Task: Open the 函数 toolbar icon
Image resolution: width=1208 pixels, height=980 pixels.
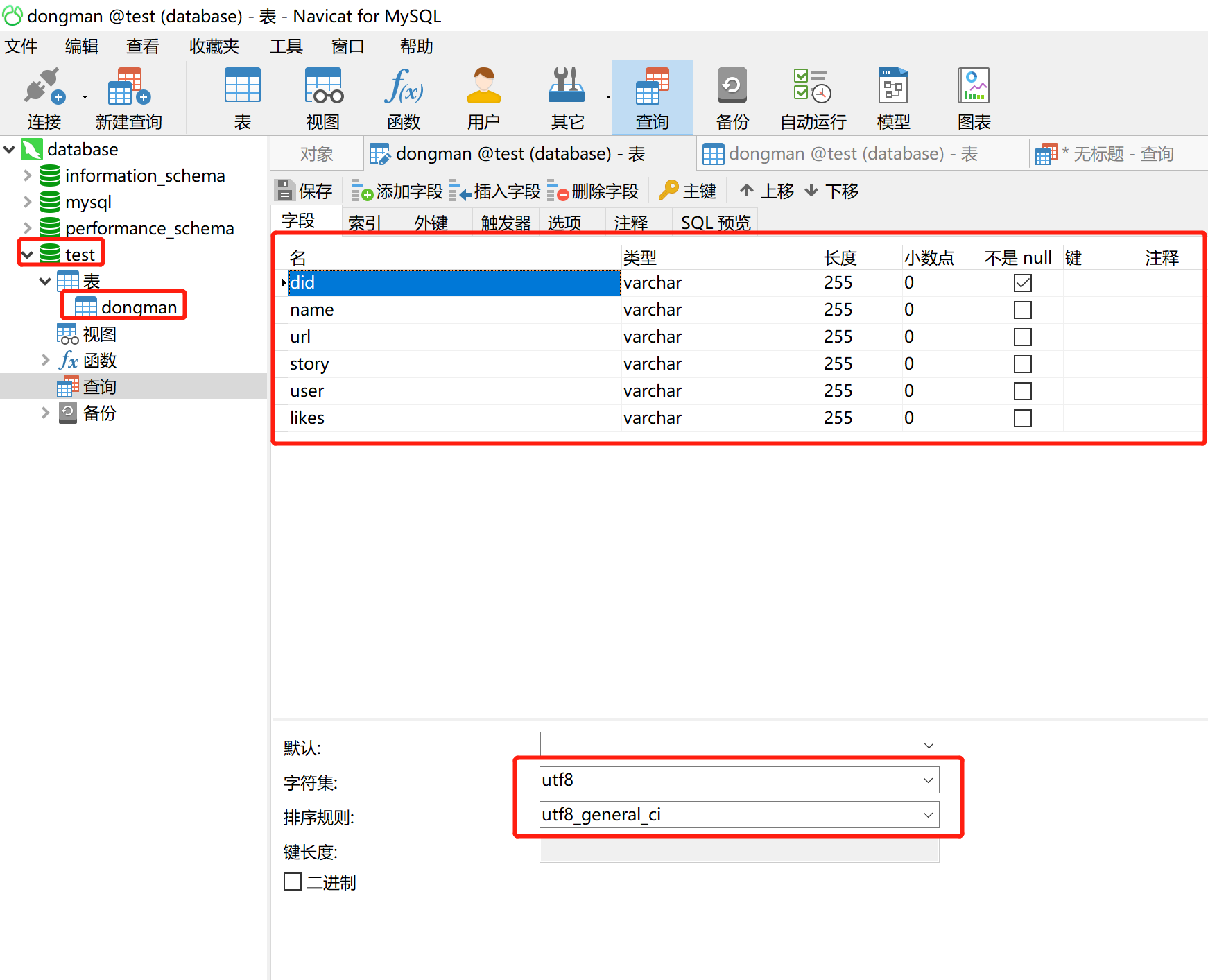Action: coord(403,97)
